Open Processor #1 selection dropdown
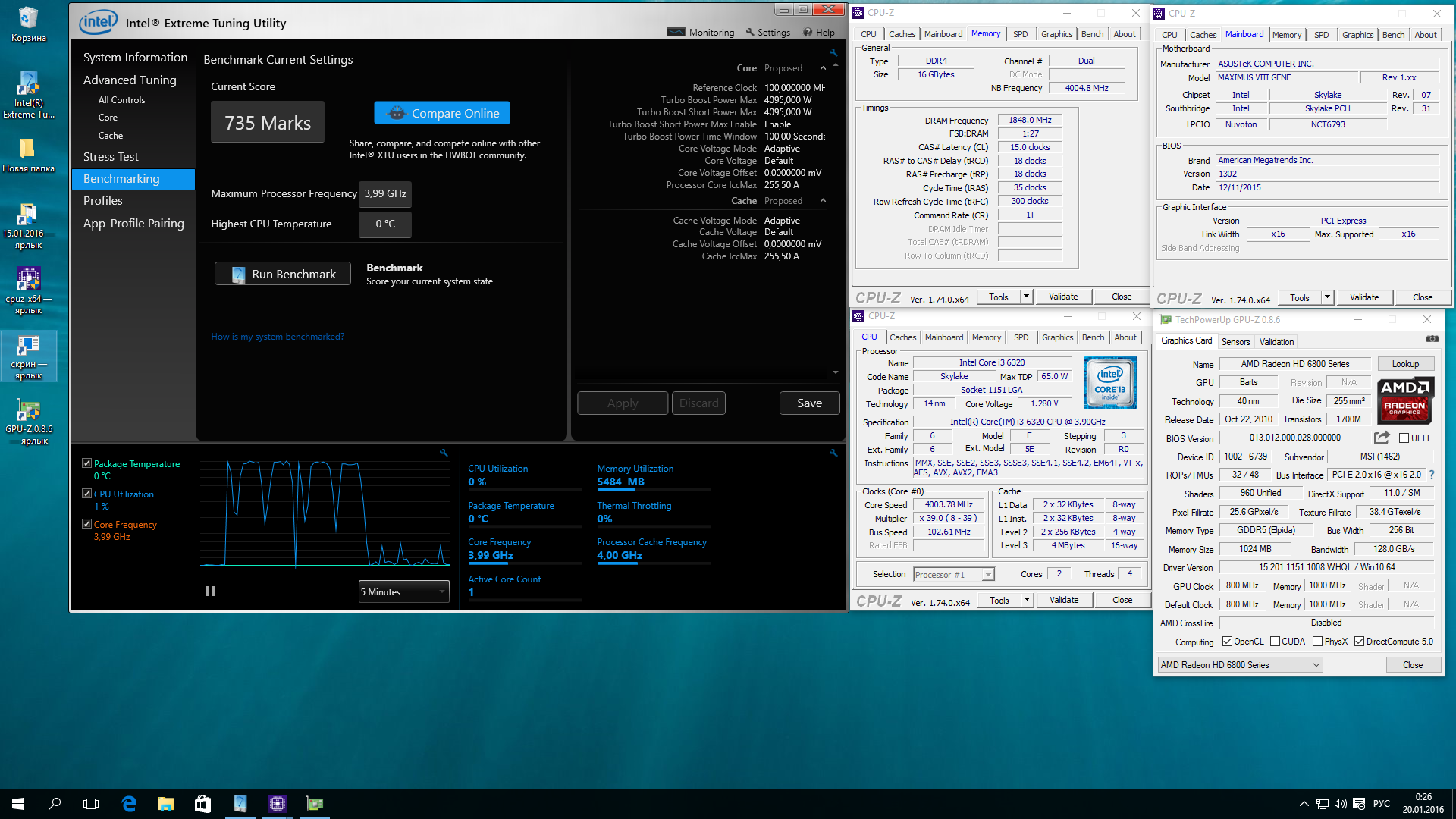Screen dimensions: 1456x819 click(953, 575)
